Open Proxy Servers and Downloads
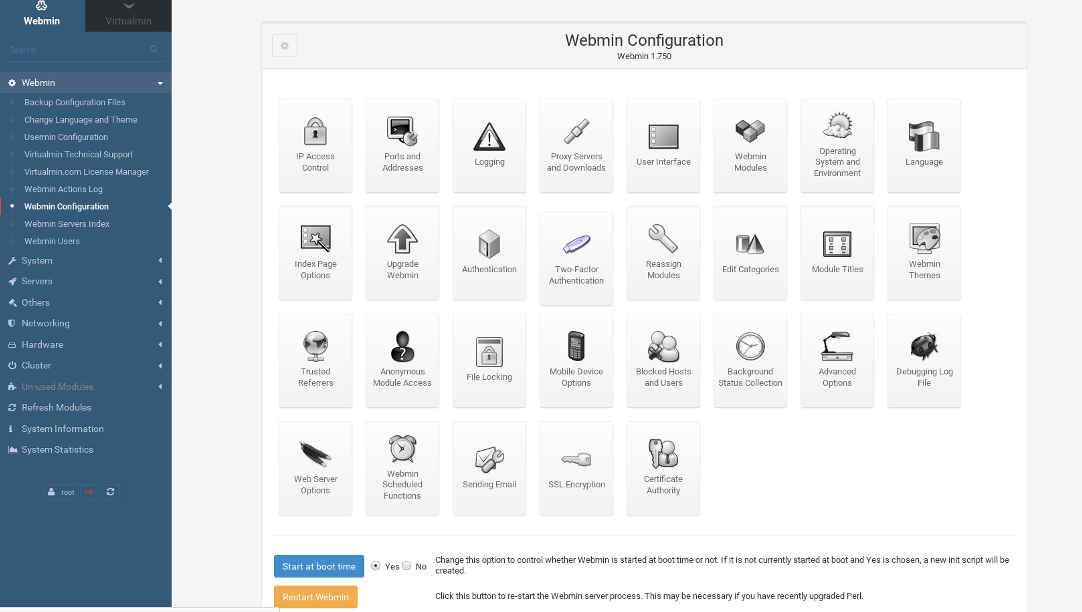 tap(576, 146)
